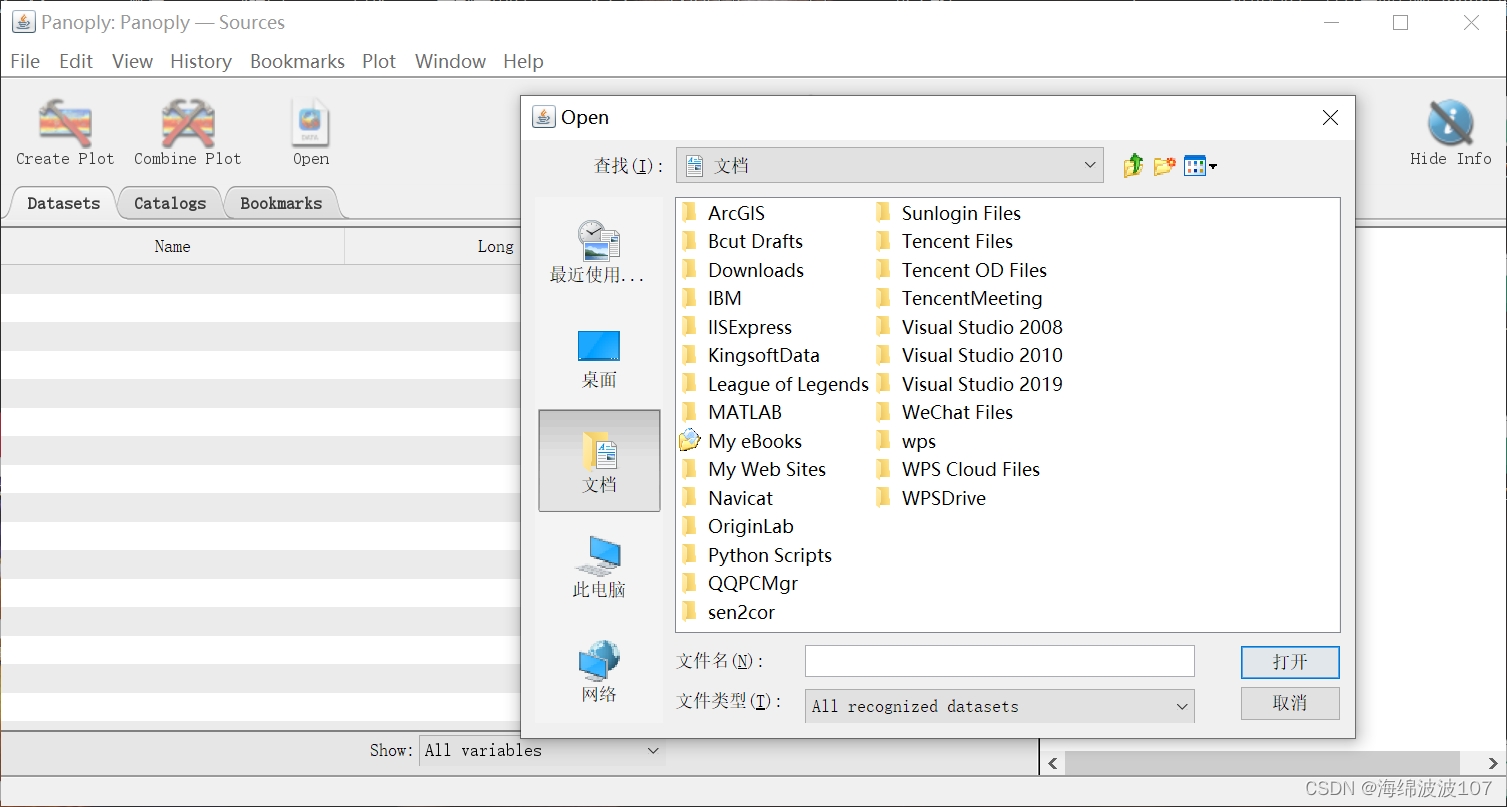Click the horizontal scrollbar right arrow
This screenshot has height=807, width=1507.
click(x=1494, y=763)
